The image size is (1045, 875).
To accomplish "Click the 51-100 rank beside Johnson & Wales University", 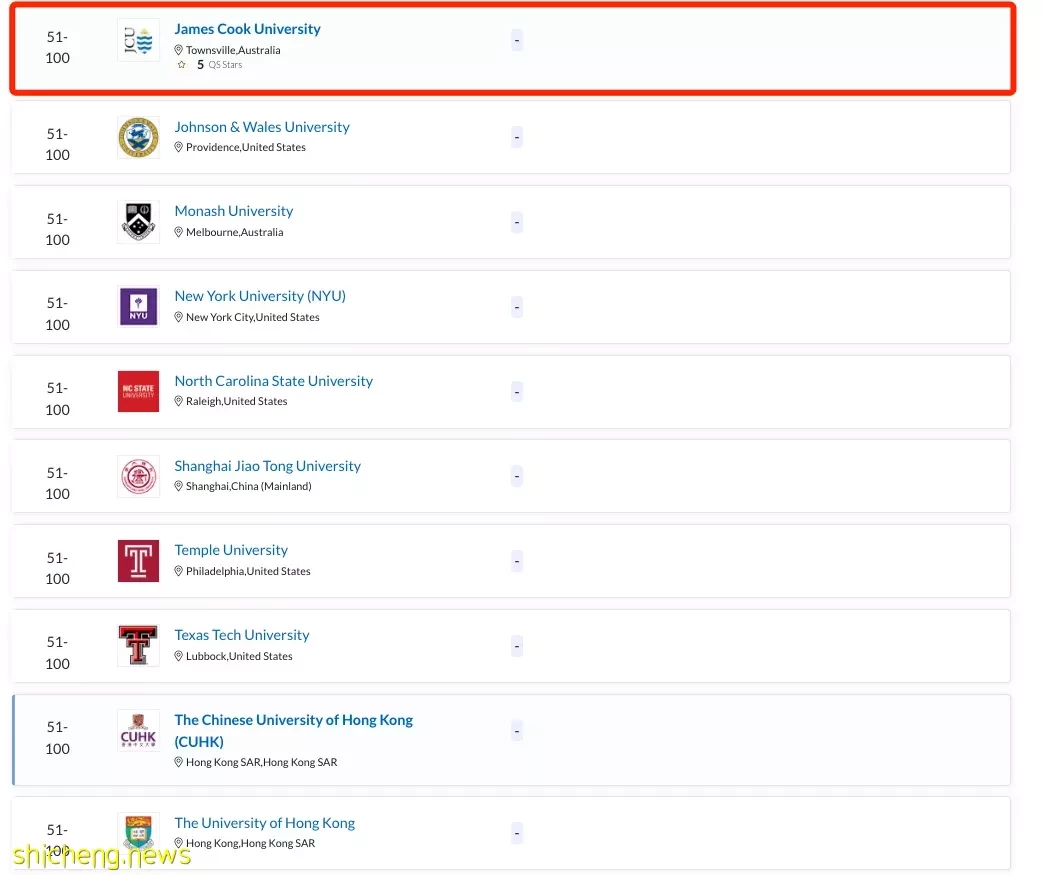I will coord(57,145).
